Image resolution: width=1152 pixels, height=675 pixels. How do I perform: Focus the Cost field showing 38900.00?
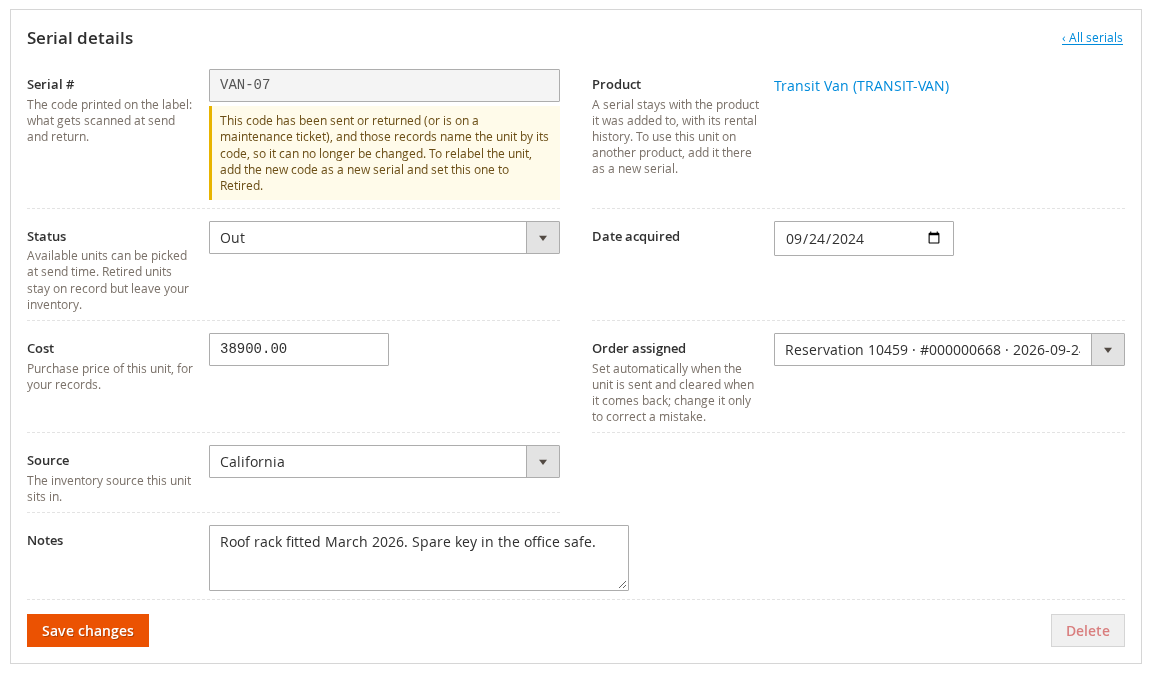[299, 349]
